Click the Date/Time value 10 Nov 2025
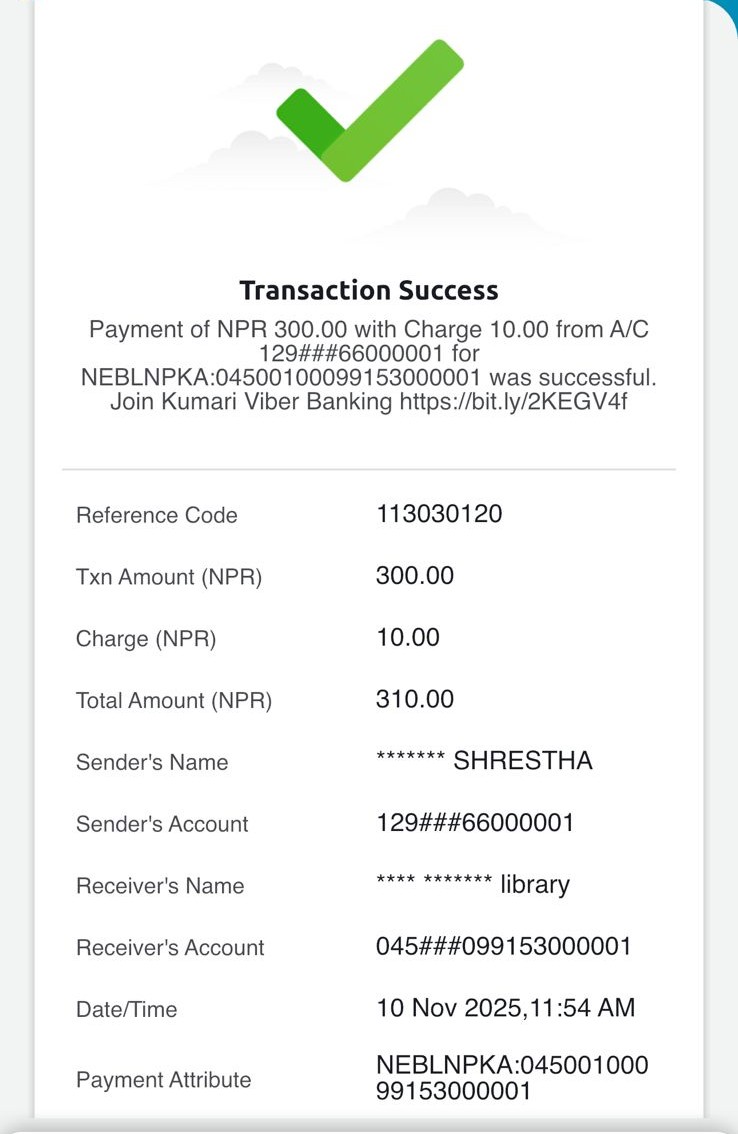The image size is (738, 1134). [x=505, y=1008]
